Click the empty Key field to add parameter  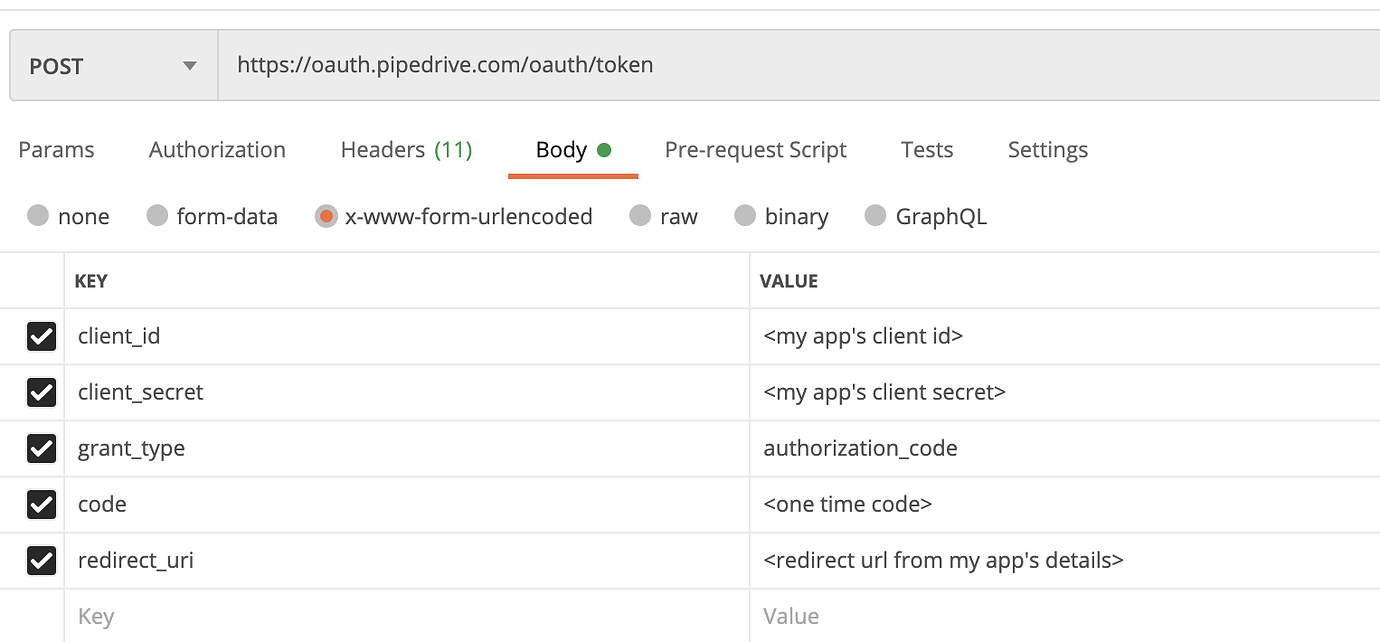click(300, 616)
